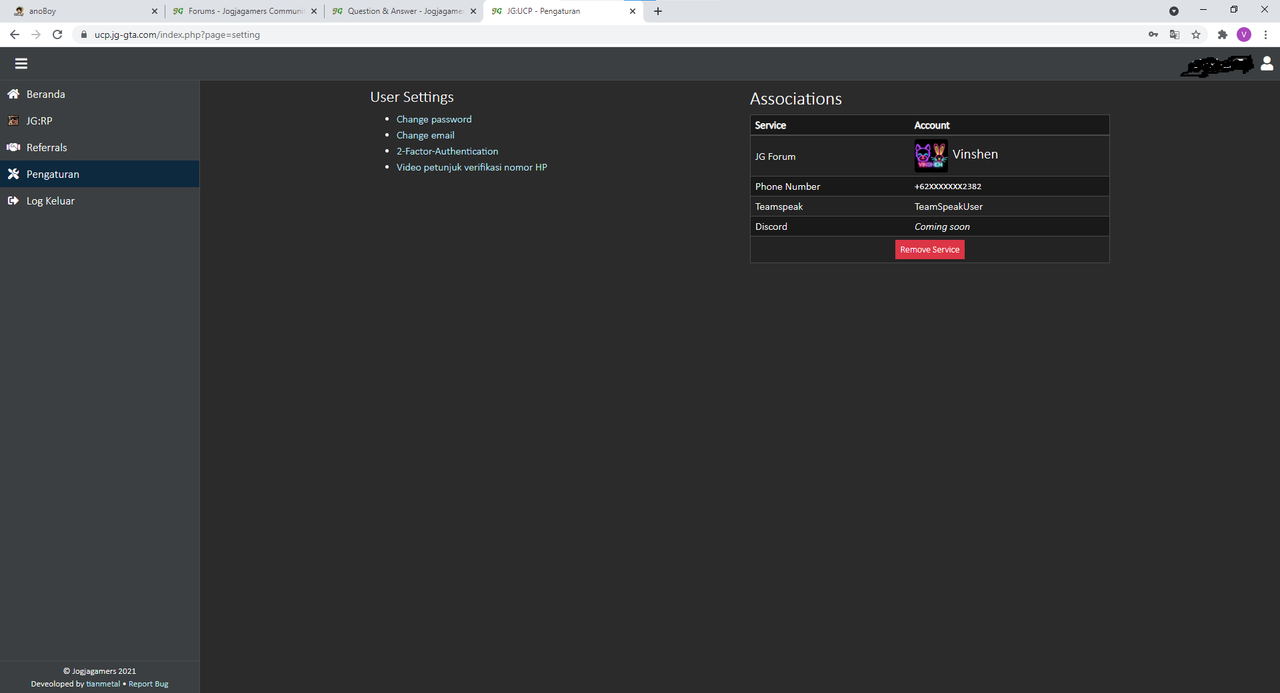Switch to the Question & Answer tab
The height and width of the screenshot is (693, 1280).
(403, 11)
